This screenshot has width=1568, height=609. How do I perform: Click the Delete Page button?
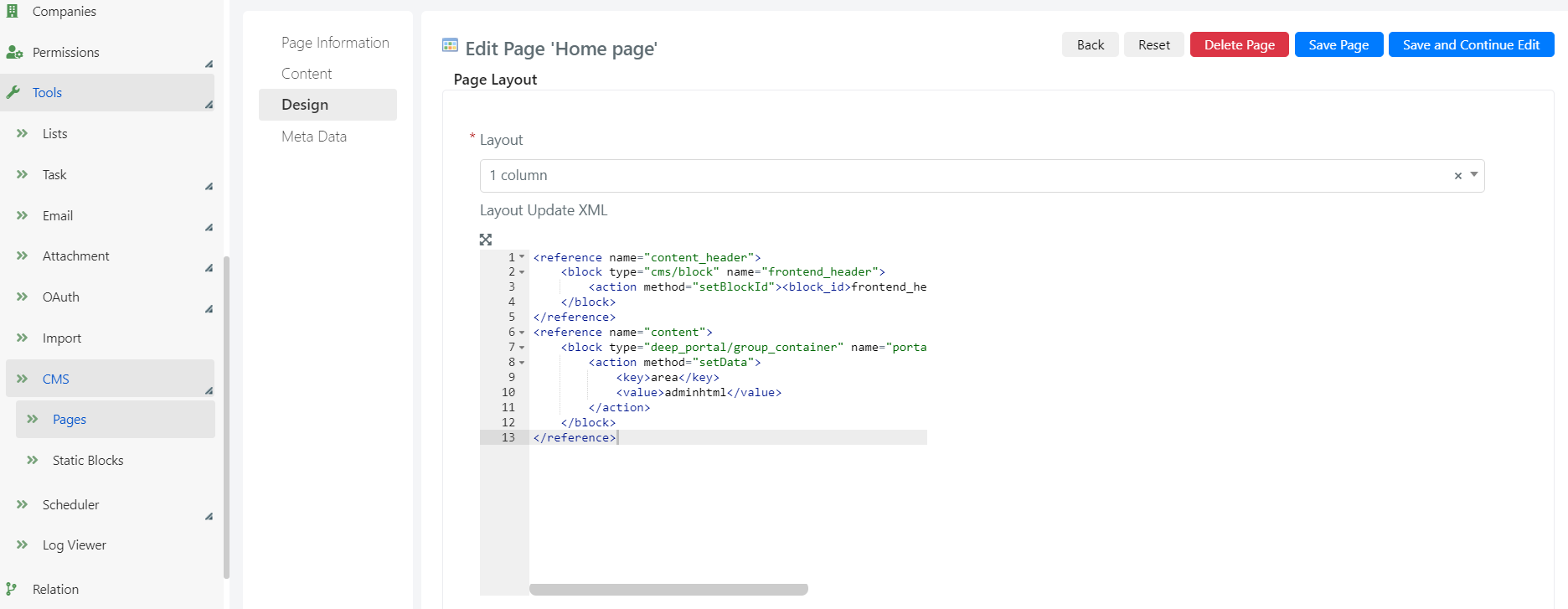pos(1240,44)
